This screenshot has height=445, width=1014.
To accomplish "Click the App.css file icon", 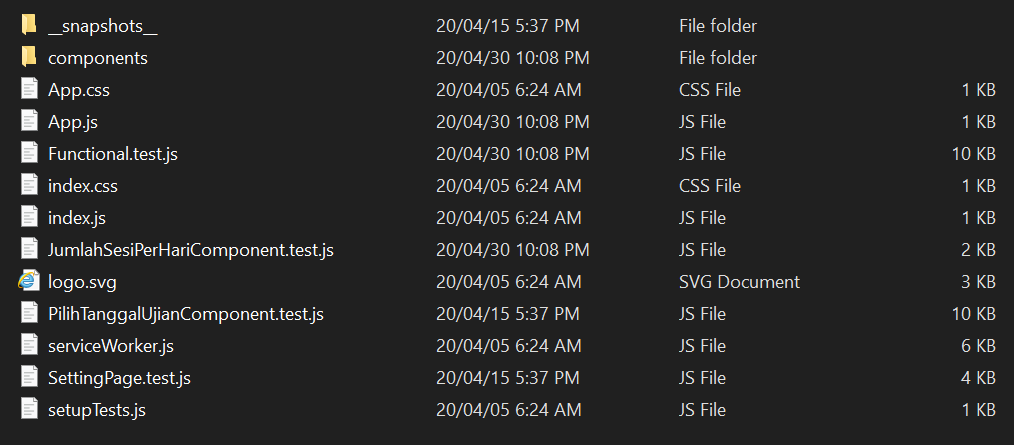I will click(29, 89).
